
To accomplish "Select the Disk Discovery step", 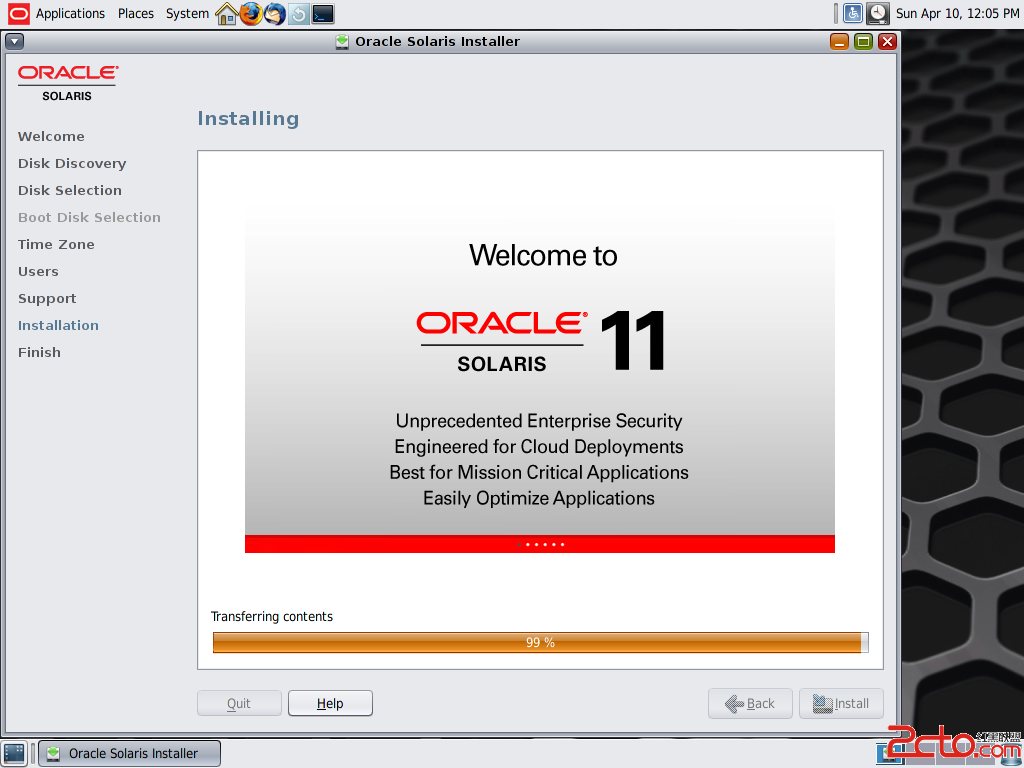I will (x=72, y=163).
